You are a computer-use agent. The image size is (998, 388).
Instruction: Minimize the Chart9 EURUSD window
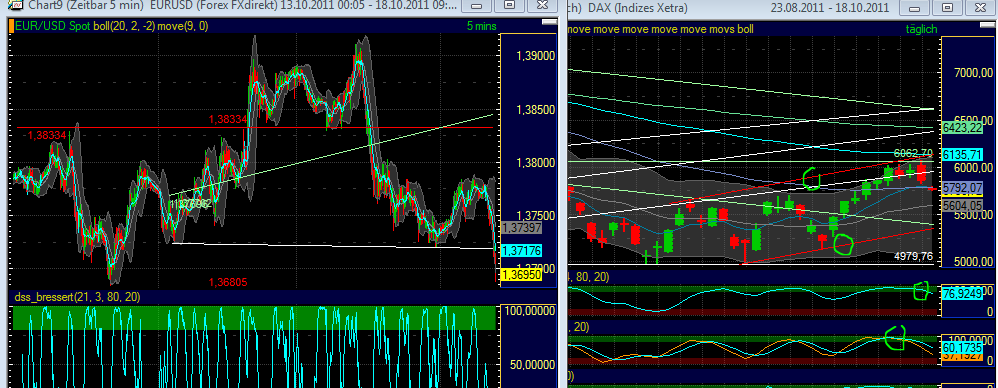click(475, 6)
